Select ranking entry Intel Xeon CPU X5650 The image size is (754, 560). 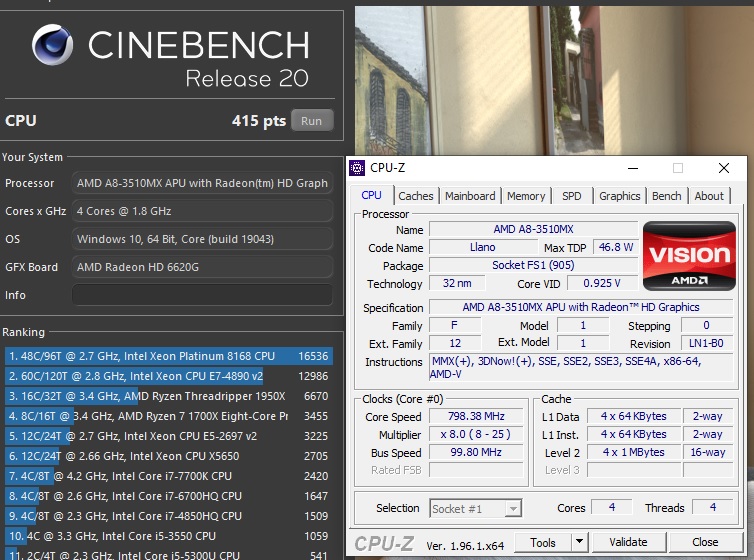pyautogui.click(x=169, y=456)
